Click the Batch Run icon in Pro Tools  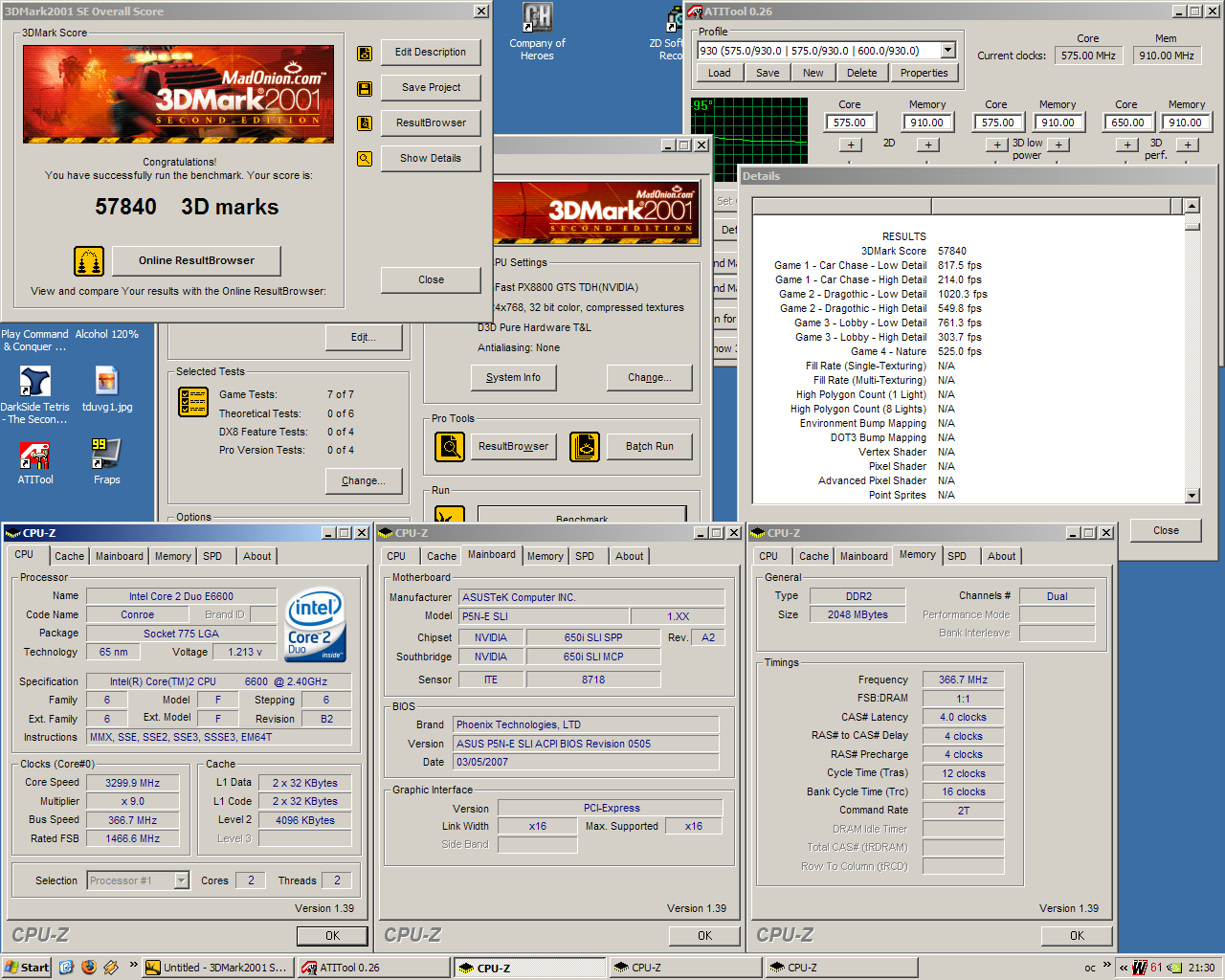pyautogui.click(x=585, y=447)
